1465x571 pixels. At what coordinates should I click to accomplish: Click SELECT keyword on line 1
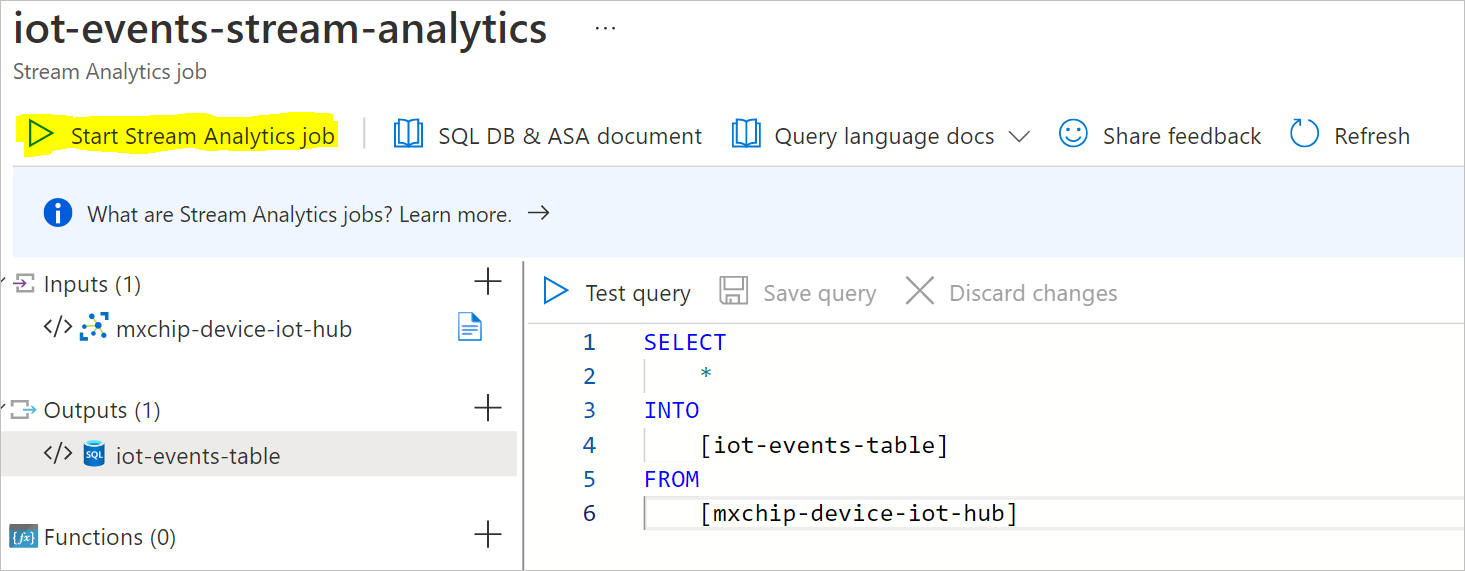tap(685, 342)
